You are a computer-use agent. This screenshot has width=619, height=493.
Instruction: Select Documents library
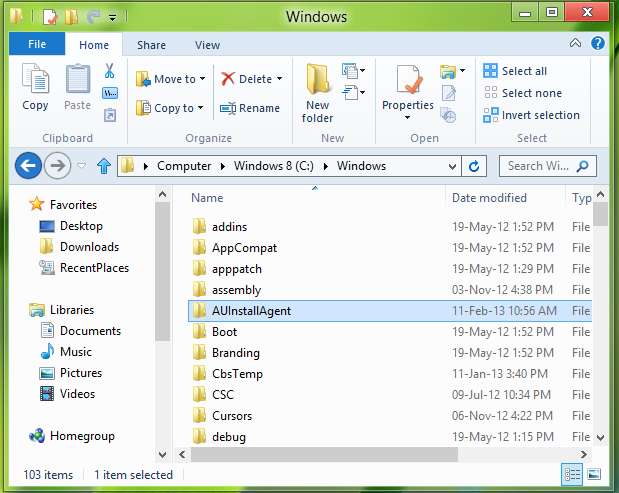pos(81,331)
